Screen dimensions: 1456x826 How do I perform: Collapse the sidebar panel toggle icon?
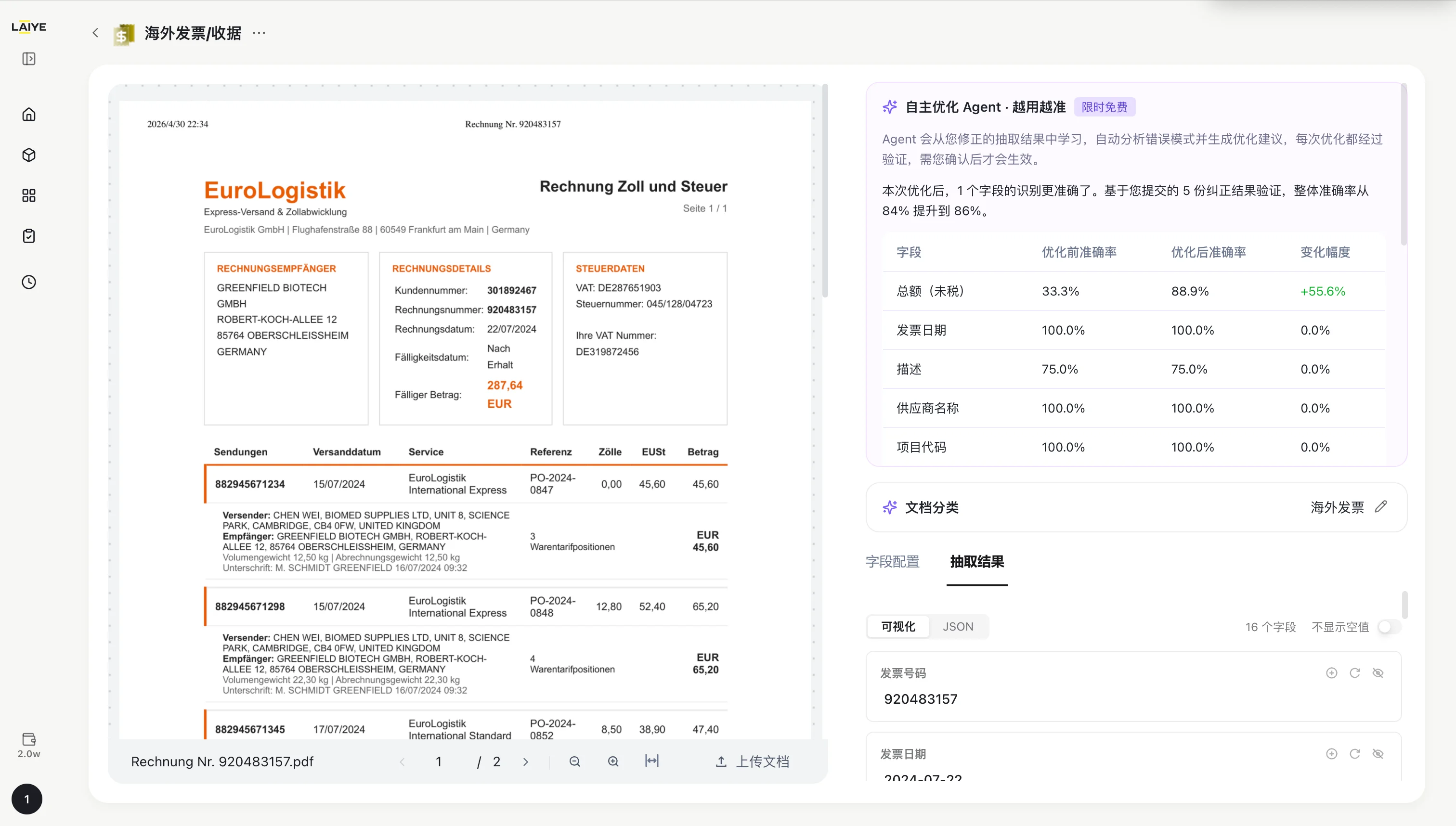(x=29, y=59)
